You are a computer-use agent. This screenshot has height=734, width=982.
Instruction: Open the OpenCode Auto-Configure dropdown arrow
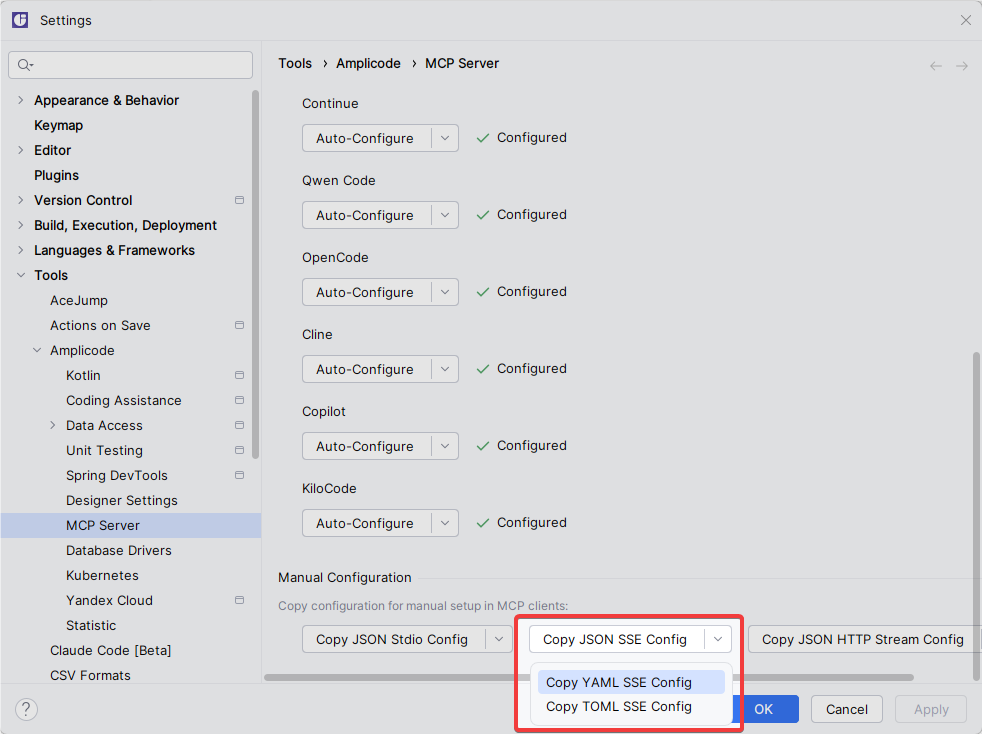445,292
